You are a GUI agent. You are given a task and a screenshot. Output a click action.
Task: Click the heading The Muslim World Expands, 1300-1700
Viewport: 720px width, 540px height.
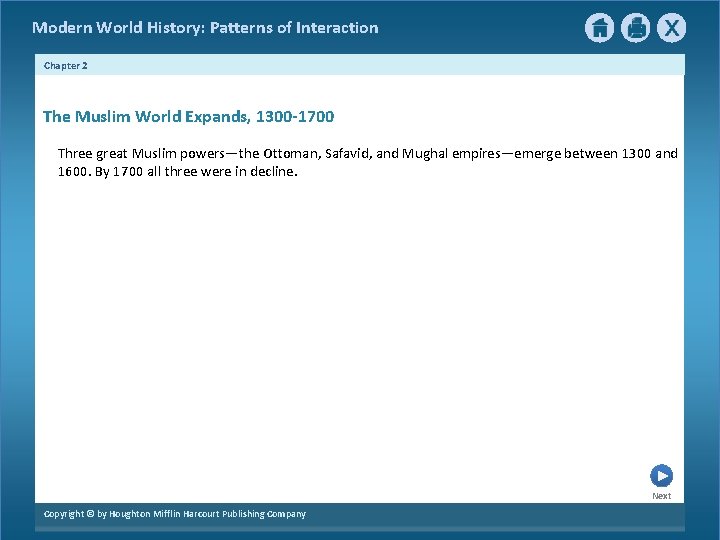[188, 117]
